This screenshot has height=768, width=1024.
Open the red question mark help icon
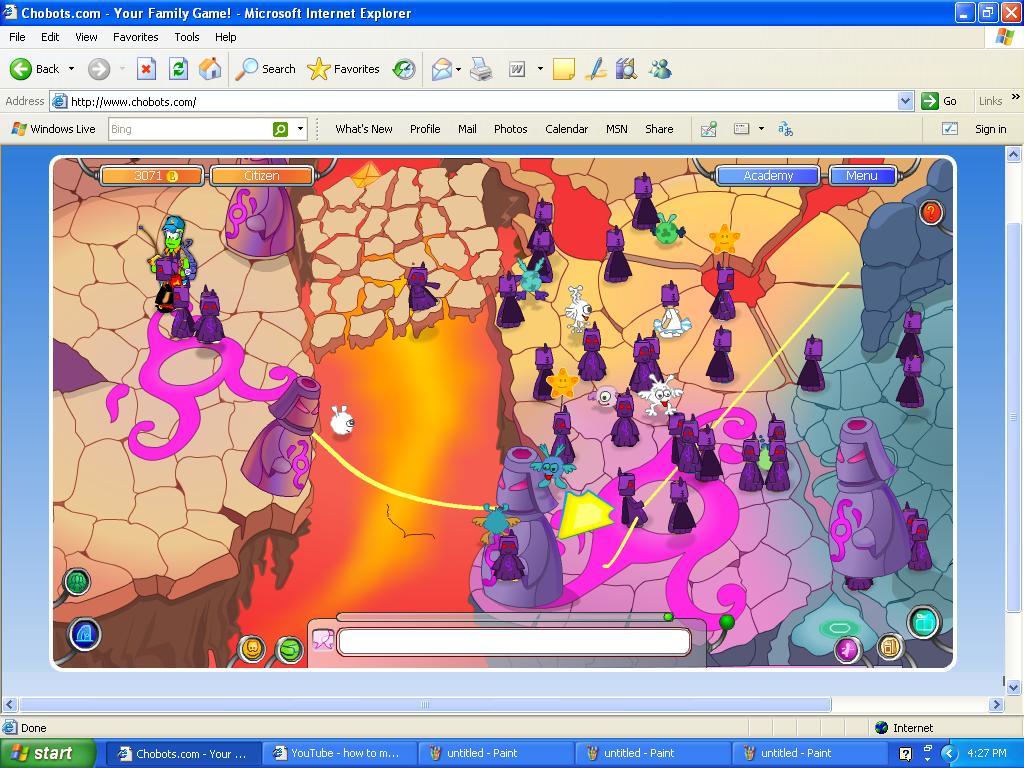point(931,212)
